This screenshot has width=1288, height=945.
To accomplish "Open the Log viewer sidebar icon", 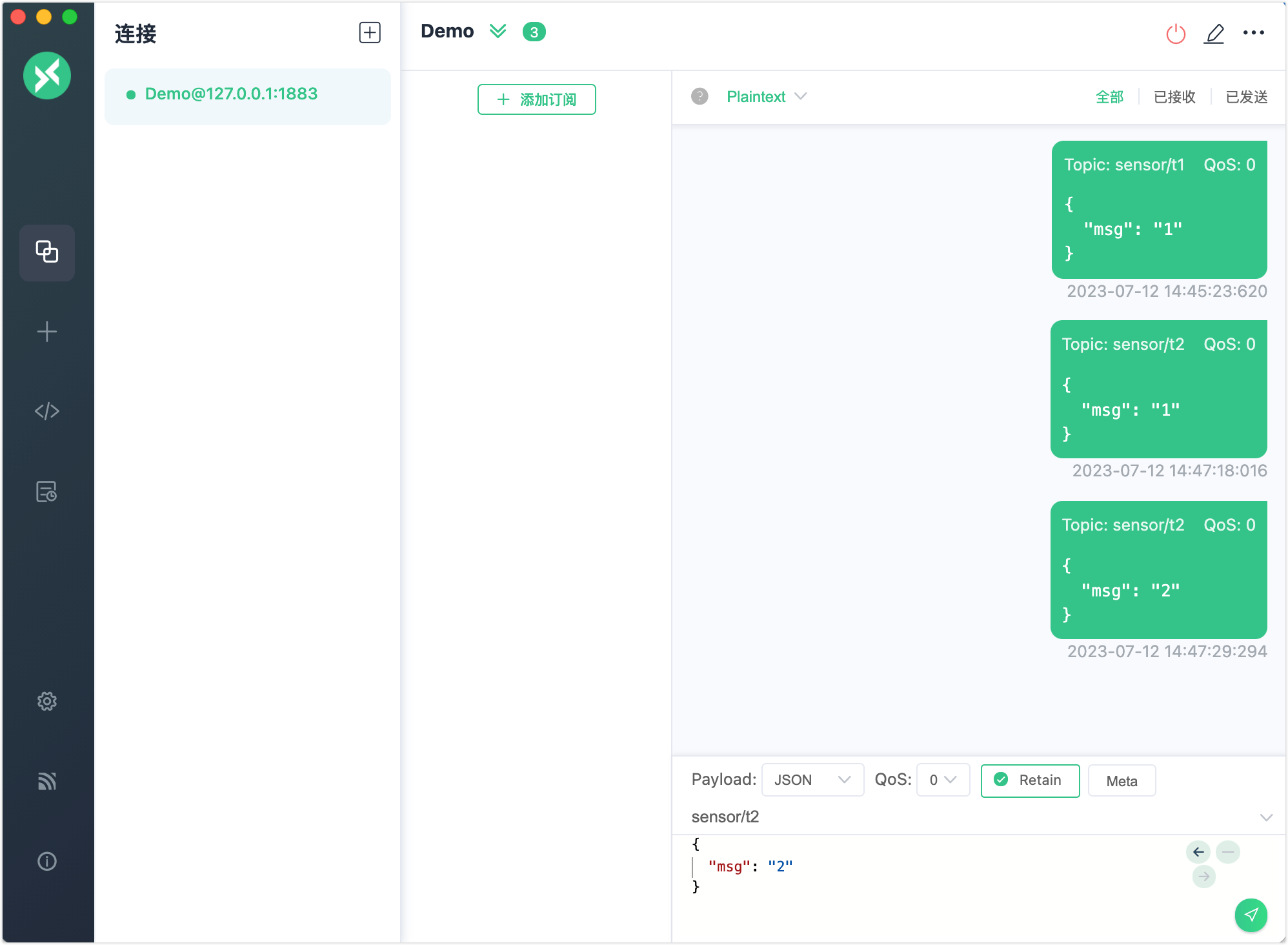I will [46, 492].
